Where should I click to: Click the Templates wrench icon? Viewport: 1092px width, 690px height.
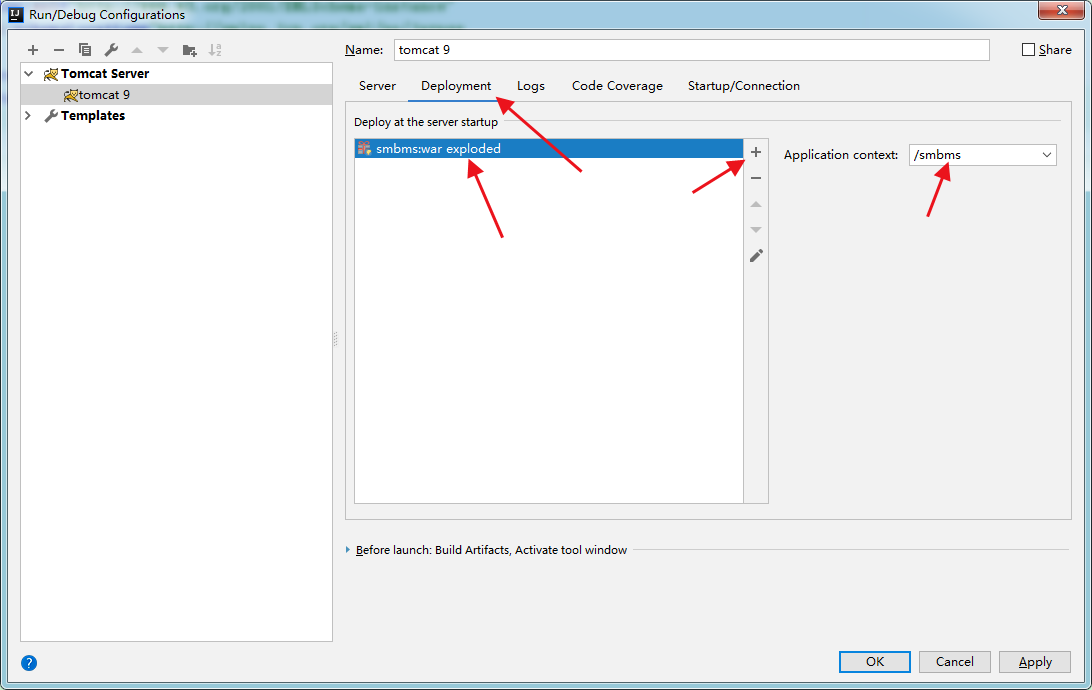[x=51, y=116]
